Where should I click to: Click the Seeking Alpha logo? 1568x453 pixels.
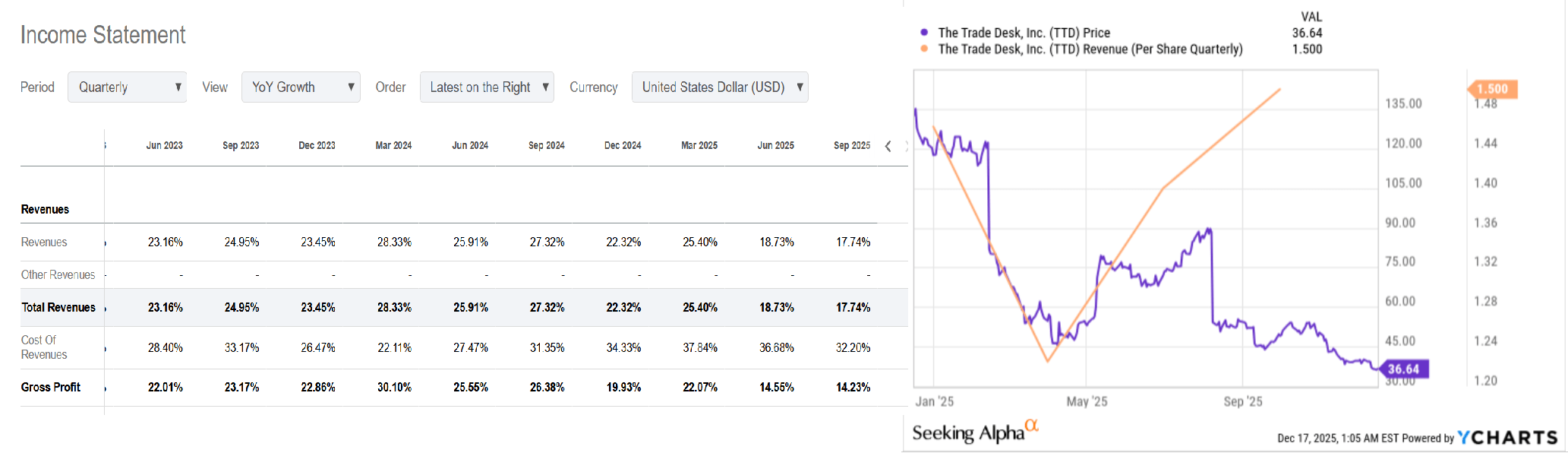(x=974, y=432)
